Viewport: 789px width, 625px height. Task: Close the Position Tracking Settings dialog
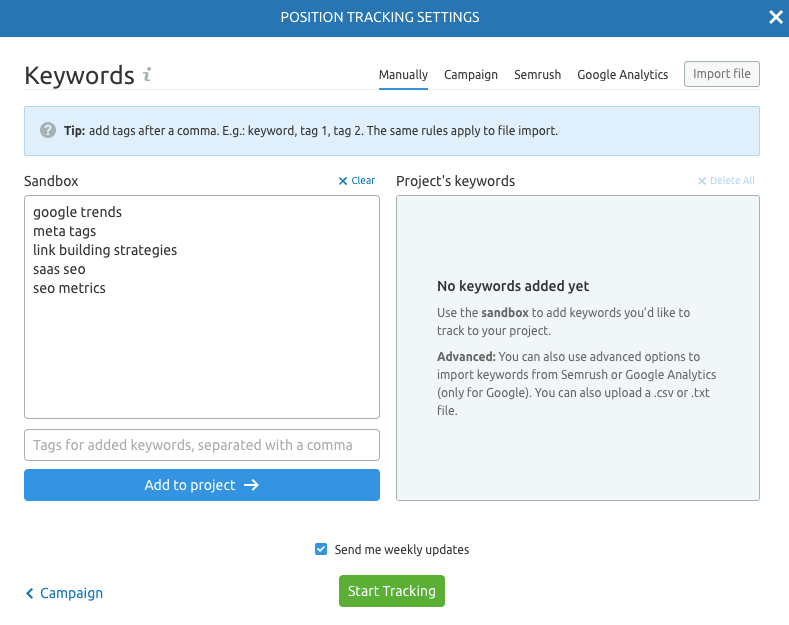775,17
